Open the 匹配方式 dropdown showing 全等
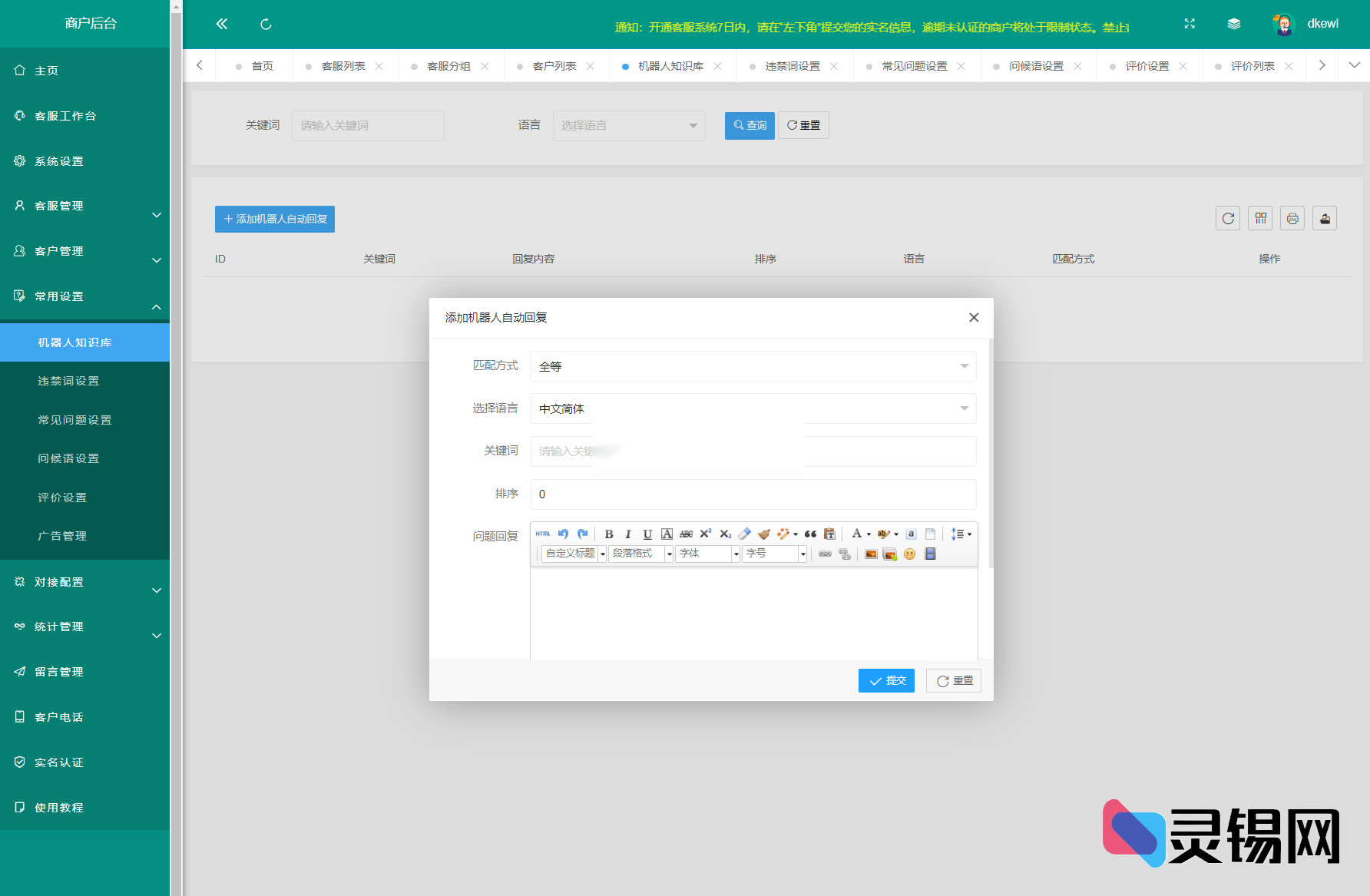The height and width of the screenshot is (896, 1370). (753, 366)
